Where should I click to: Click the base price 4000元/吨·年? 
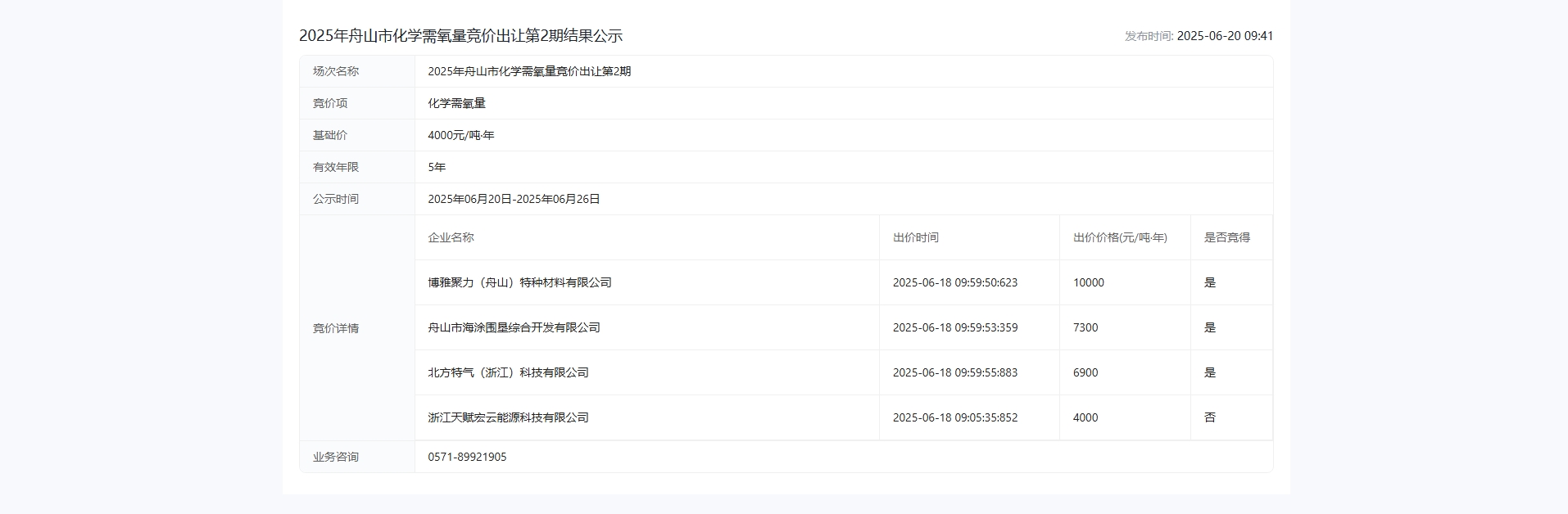[x=461, y=135]
